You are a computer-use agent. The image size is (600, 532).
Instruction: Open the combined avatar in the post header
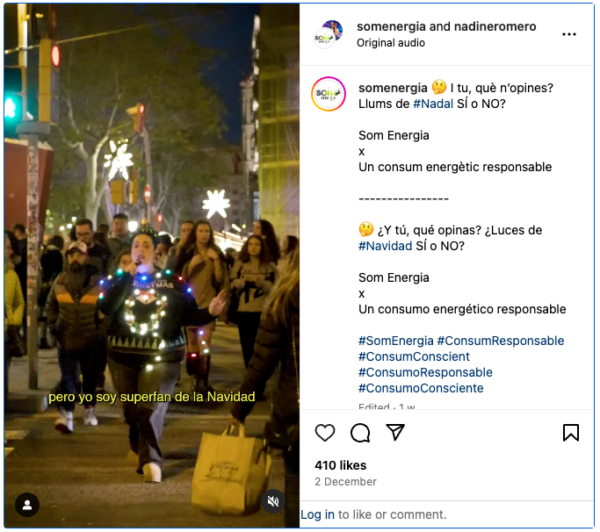pos(328,34)
